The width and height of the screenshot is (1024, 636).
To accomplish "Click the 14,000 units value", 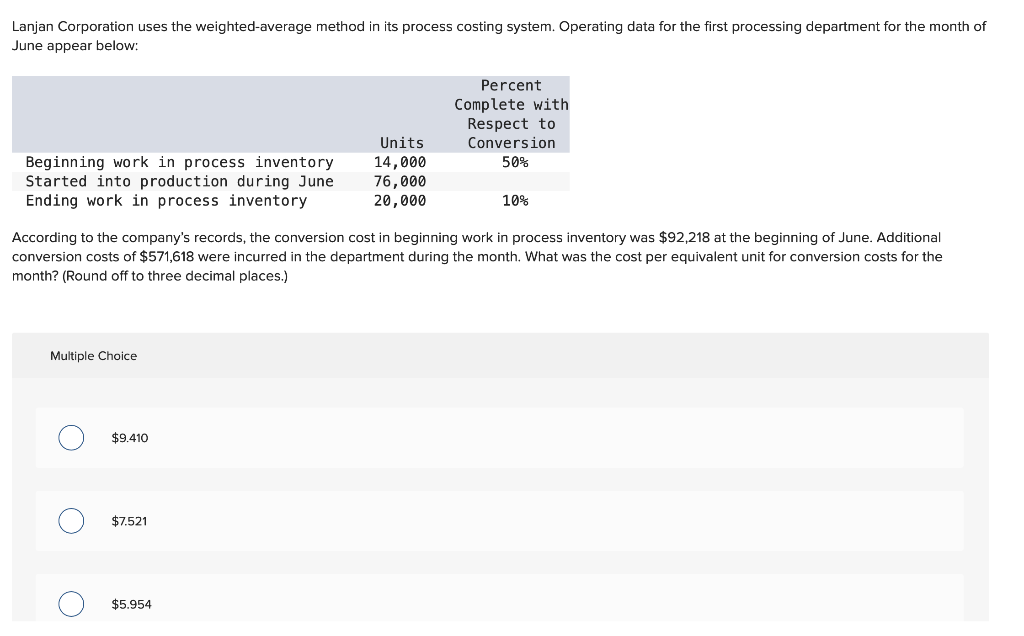I will [x=400, y=161].
